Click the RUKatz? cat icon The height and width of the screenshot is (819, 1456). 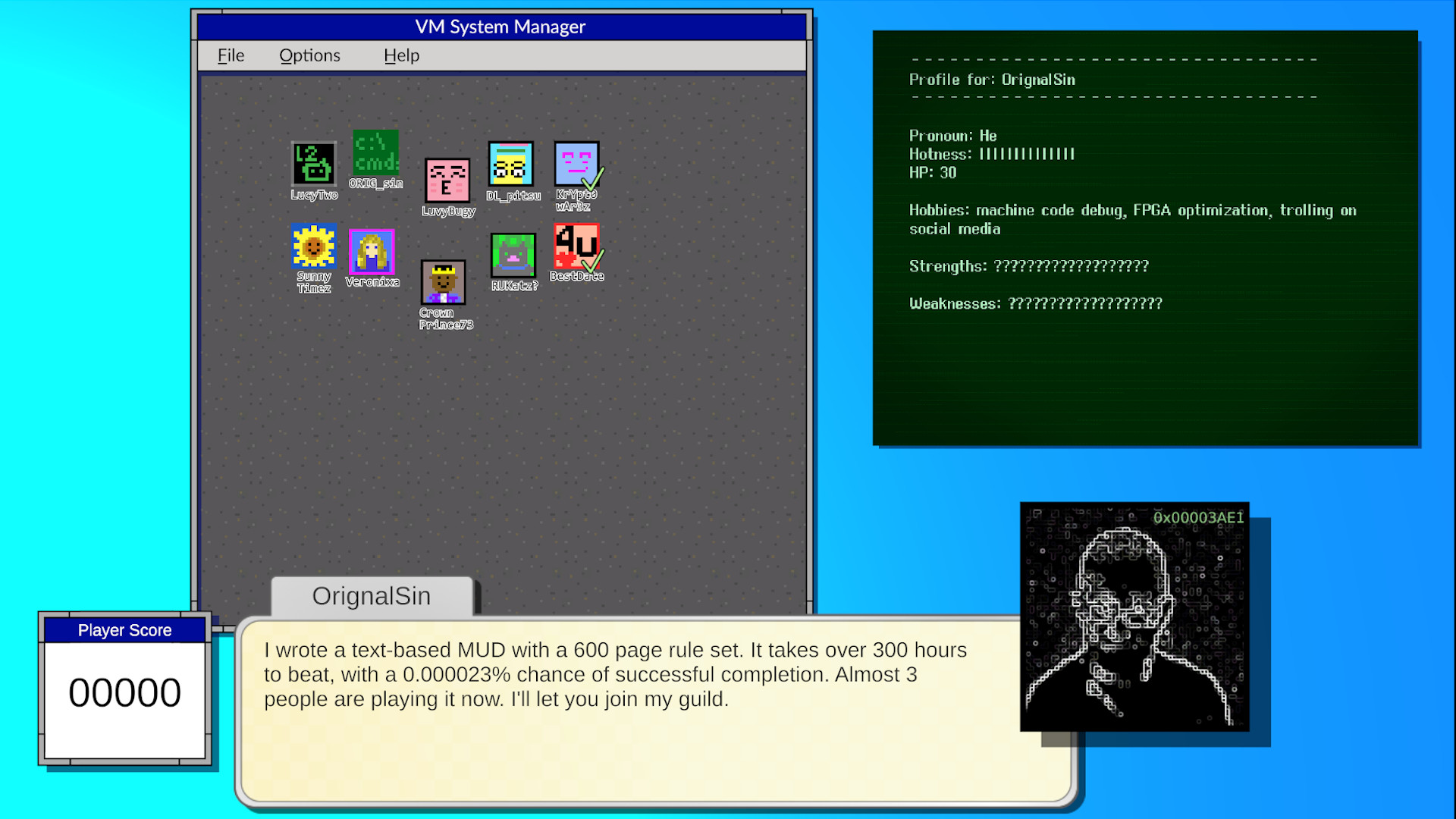(x=512, y=255)
